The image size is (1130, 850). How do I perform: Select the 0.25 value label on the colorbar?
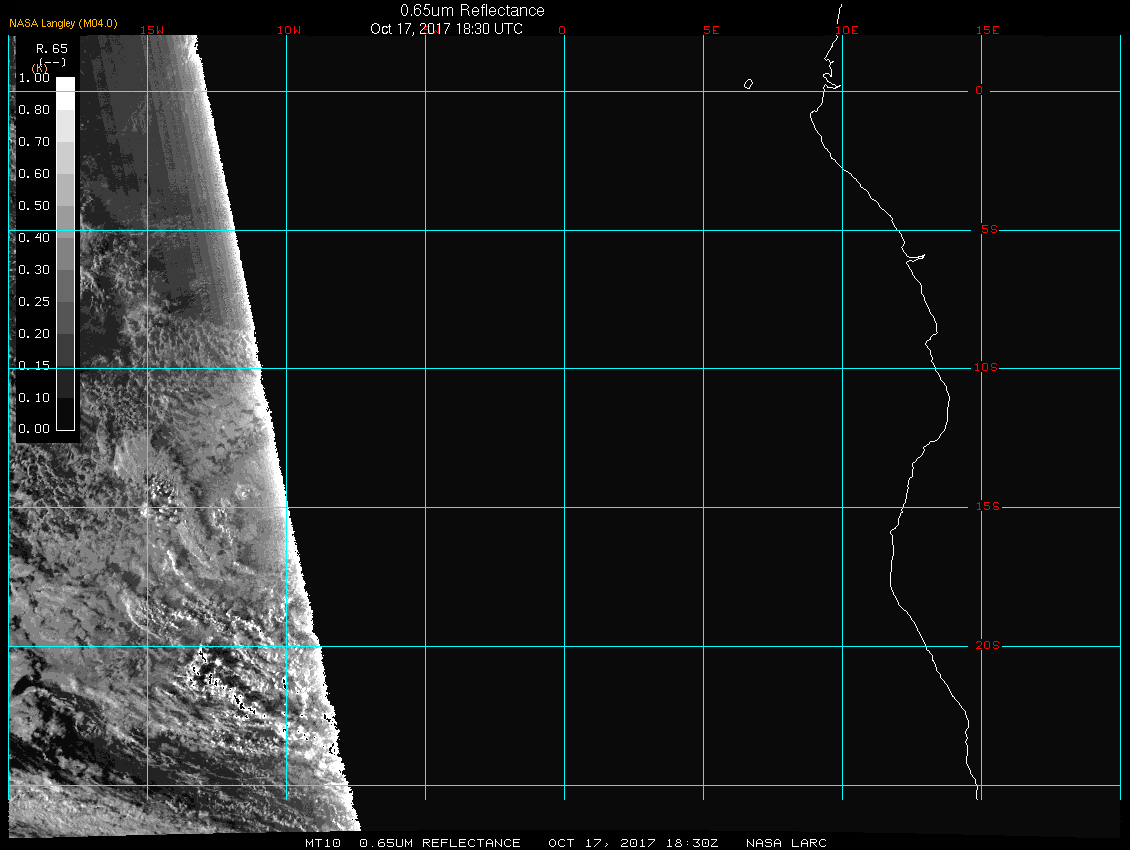coord(34,301)
